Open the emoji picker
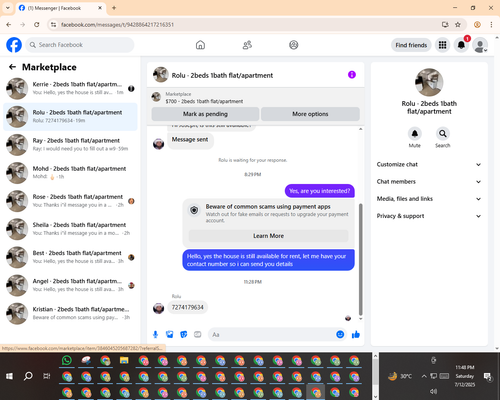Viewport: 500px width, 400px height. [x=340, y=334]
